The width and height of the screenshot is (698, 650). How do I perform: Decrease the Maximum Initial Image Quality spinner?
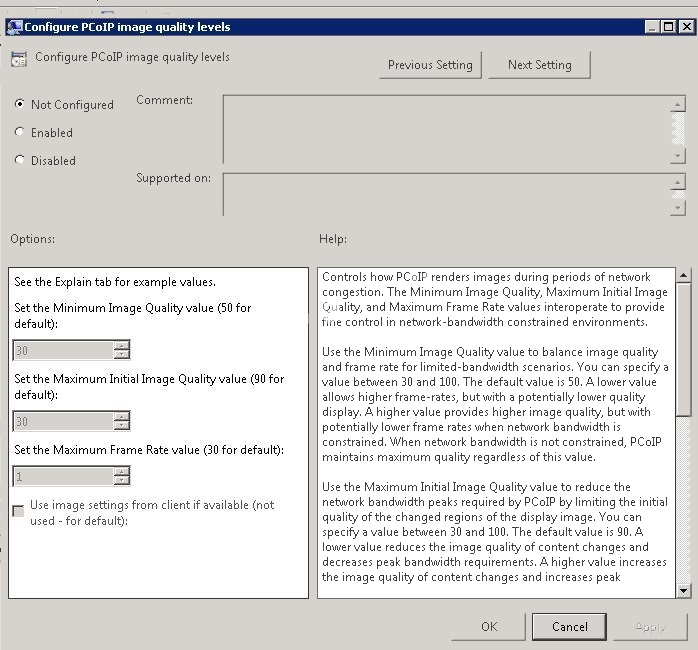click(x=122, y=426)
